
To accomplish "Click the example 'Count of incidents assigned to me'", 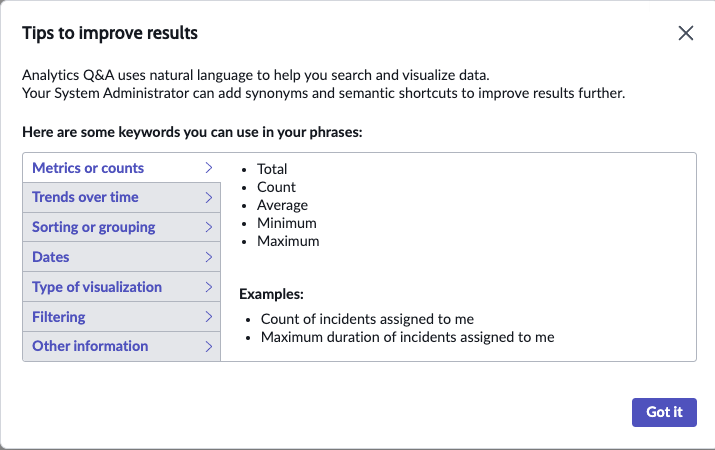I will 367,319.
